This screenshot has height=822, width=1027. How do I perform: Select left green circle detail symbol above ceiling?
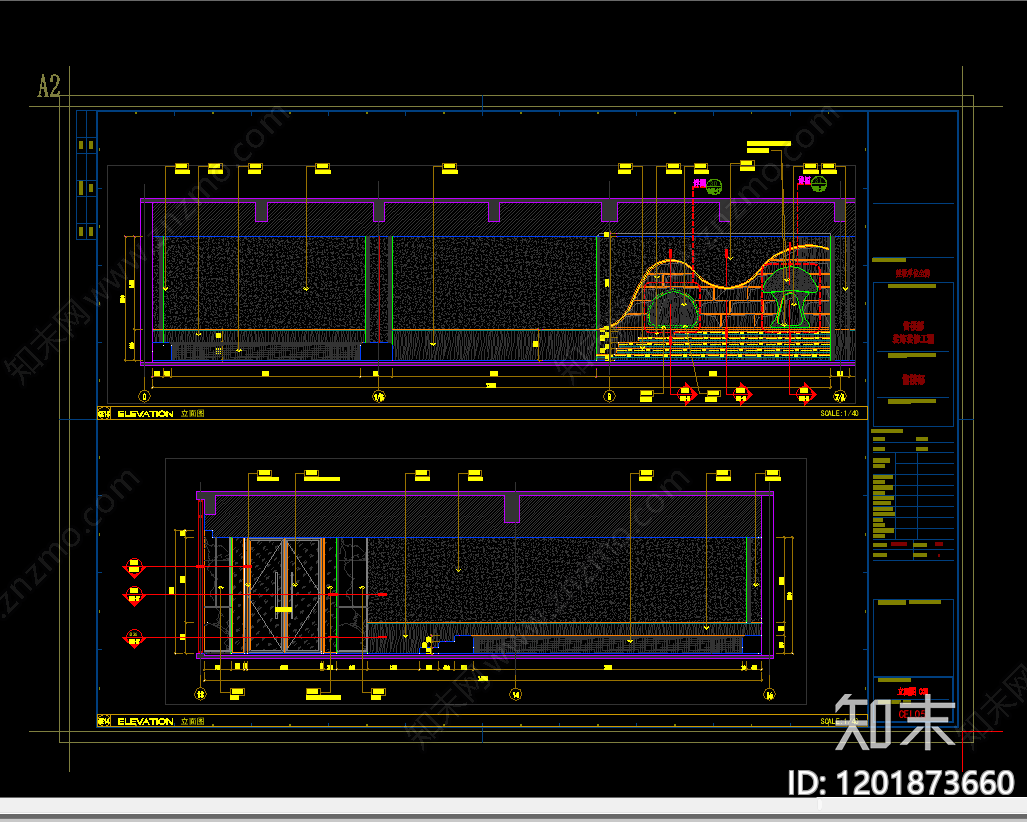[x=714, y=187]
